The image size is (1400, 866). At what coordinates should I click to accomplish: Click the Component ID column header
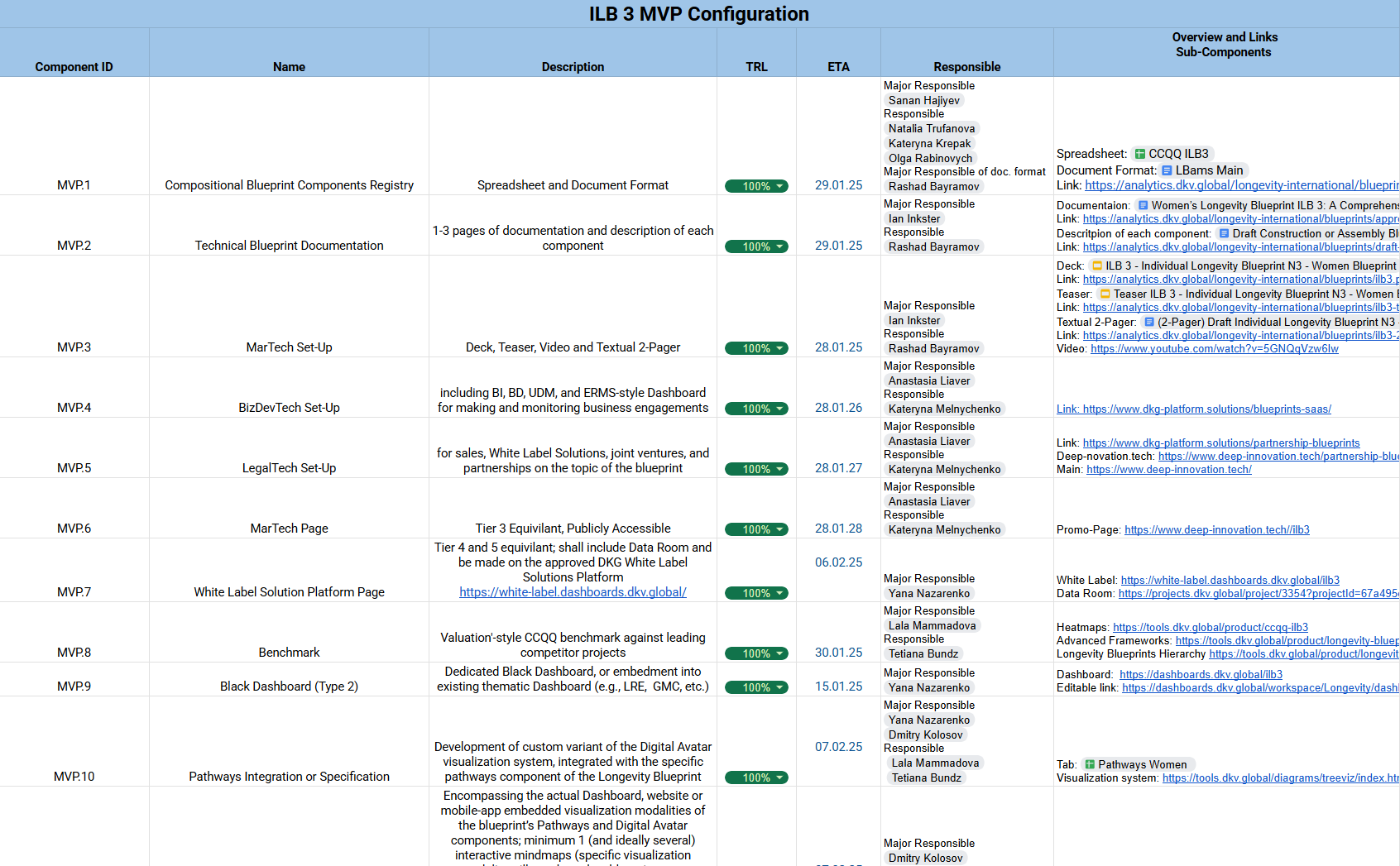(x=74, y=67)
